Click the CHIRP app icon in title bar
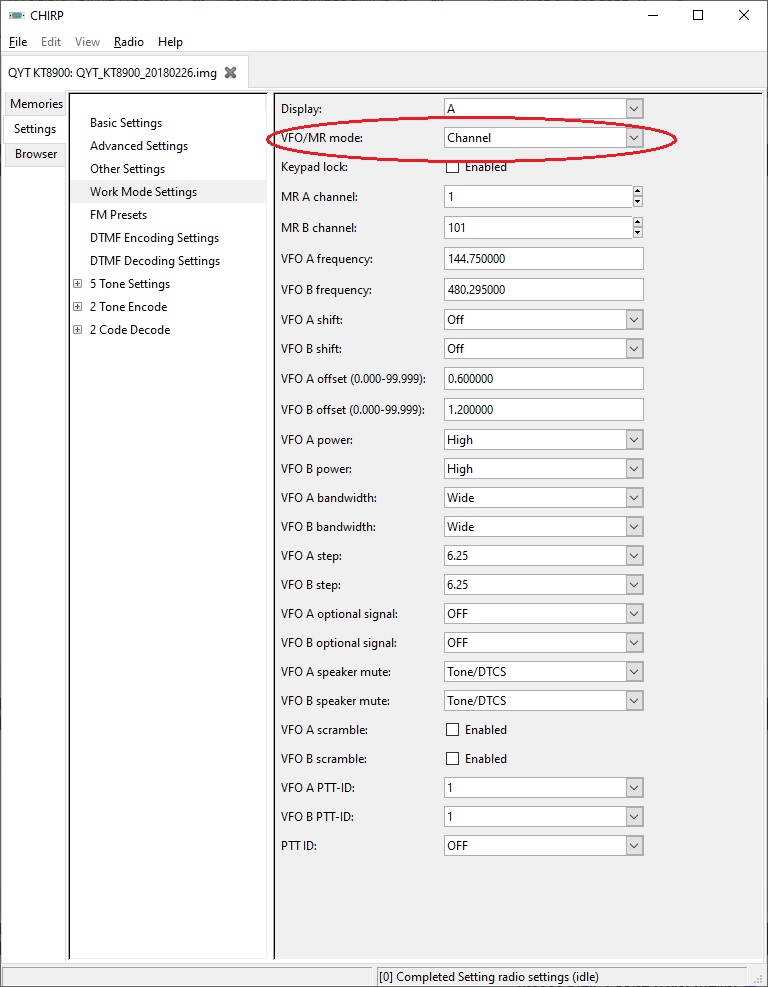768x987 pixels. [x=16, y=15]
